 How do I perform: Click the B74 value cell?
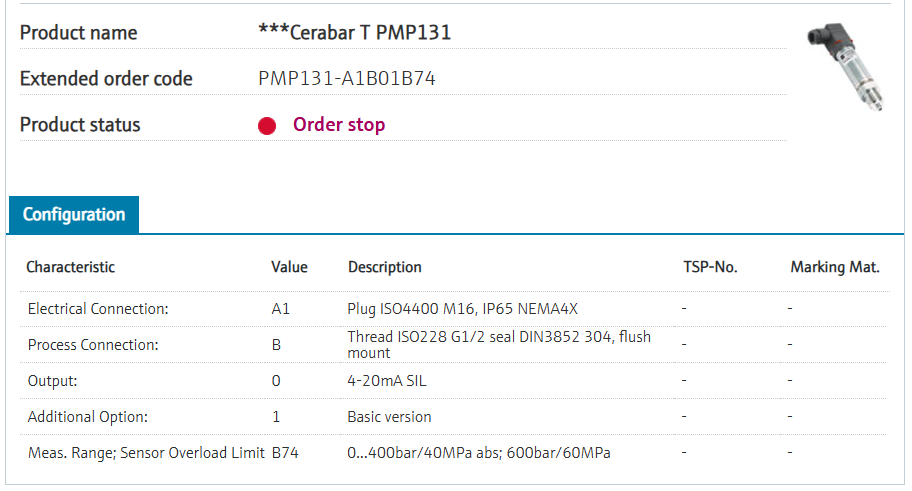(285, 453)
